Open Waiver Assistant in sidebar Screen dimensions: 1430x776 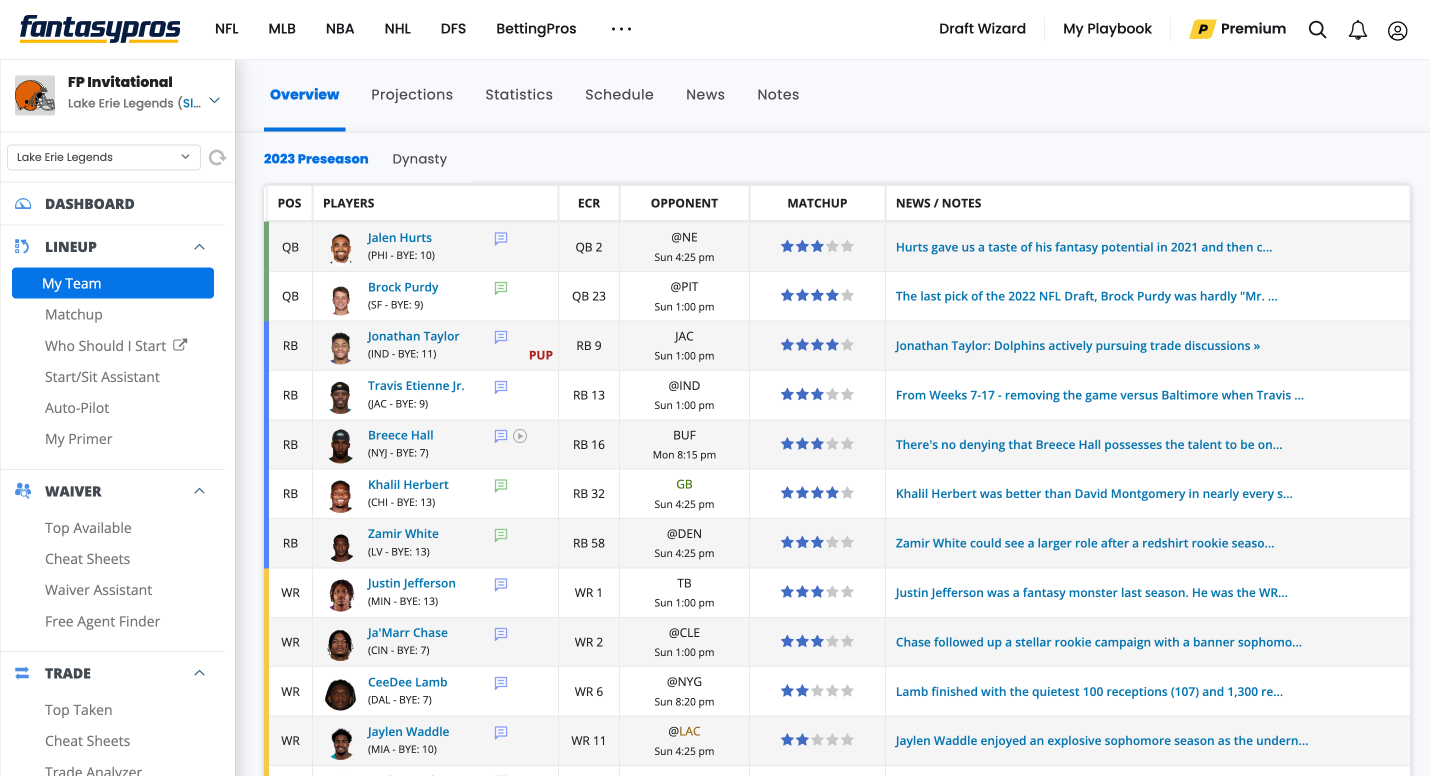pyautogui.click(x=99, y=590)
